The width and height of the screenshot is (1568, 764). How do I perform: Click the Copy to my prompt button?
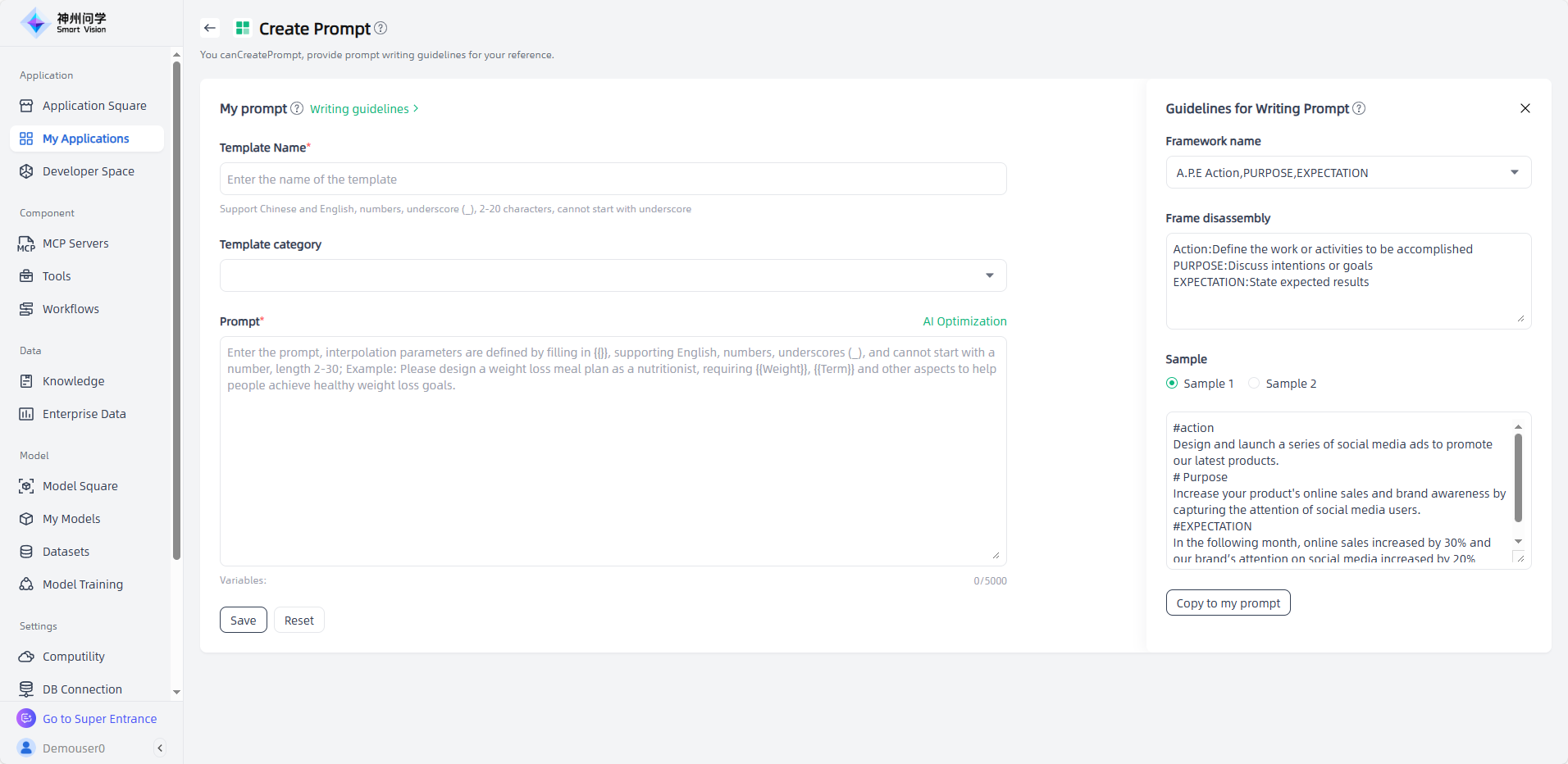[1228, 603]
